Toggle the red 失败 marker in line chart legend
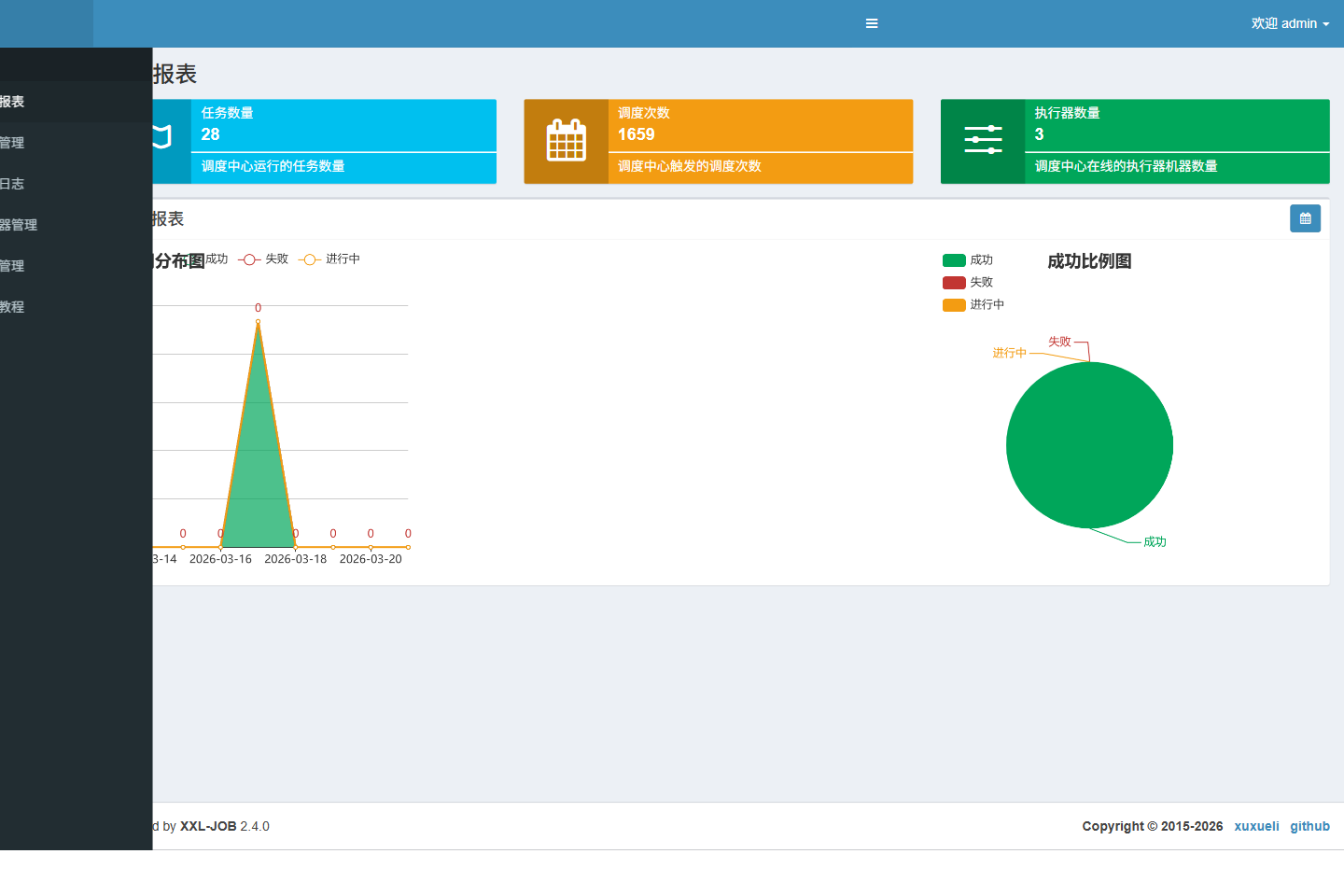Viewport: 1344px width, 896px height. pos(249,259)
